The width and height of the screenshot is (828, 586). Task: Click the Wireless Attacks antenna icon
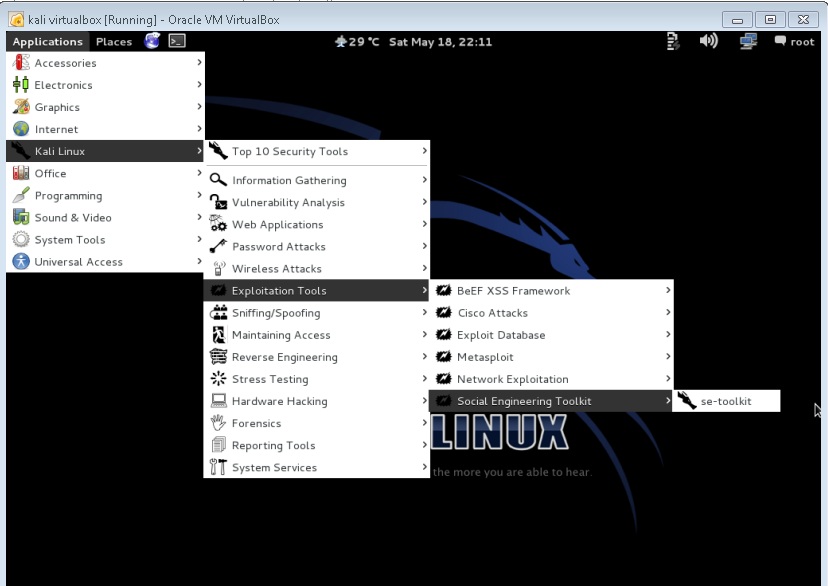[x=218, y=269]
